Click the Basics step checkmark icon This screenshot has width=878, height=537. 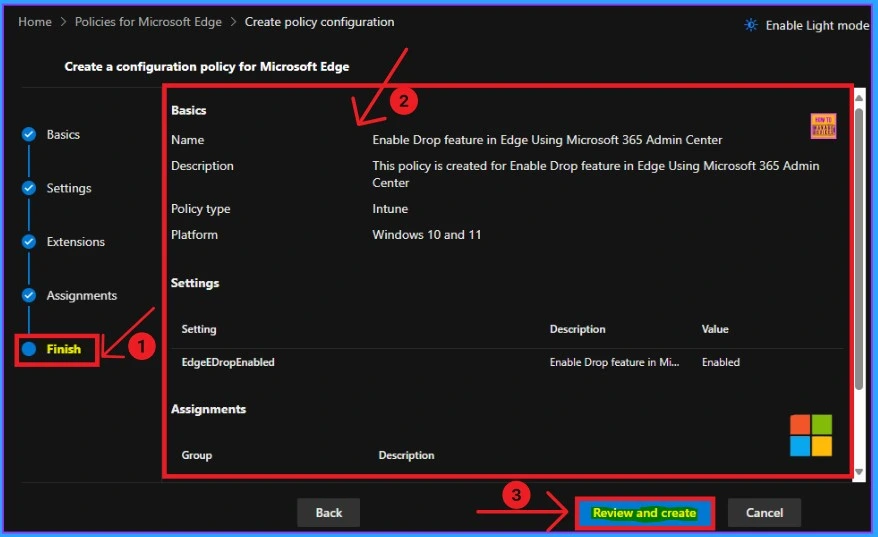coord(29,134)
